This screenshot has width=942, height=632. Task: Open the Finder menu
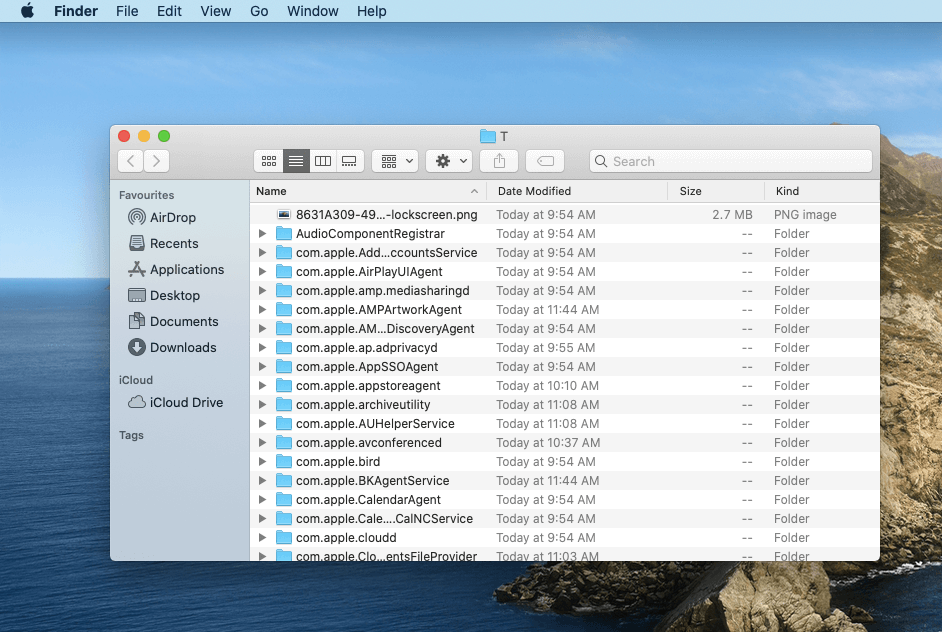click(76, 11)
